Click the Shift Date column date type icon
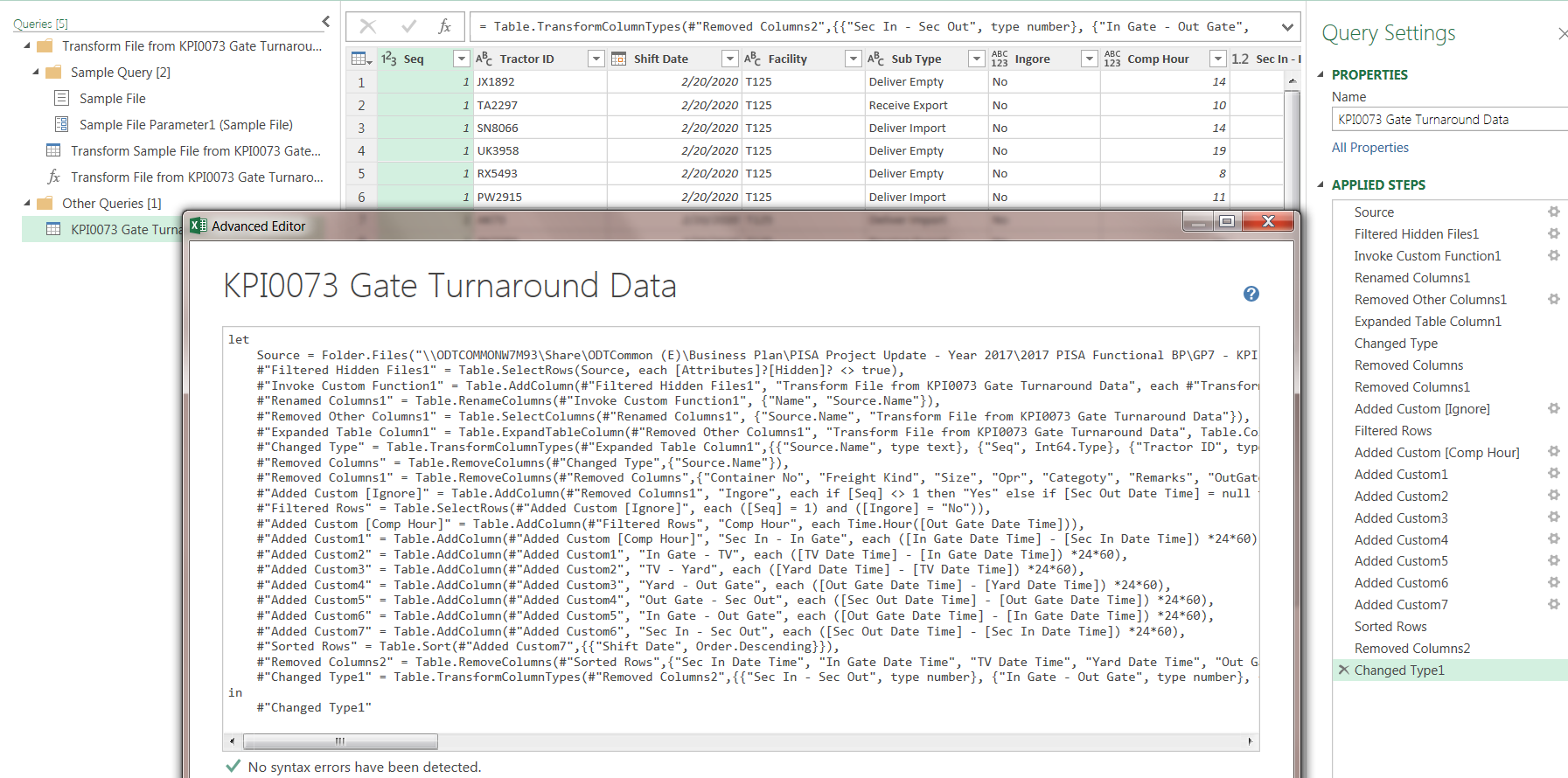Screen dimensions: 1568x778 pos(619,59)
